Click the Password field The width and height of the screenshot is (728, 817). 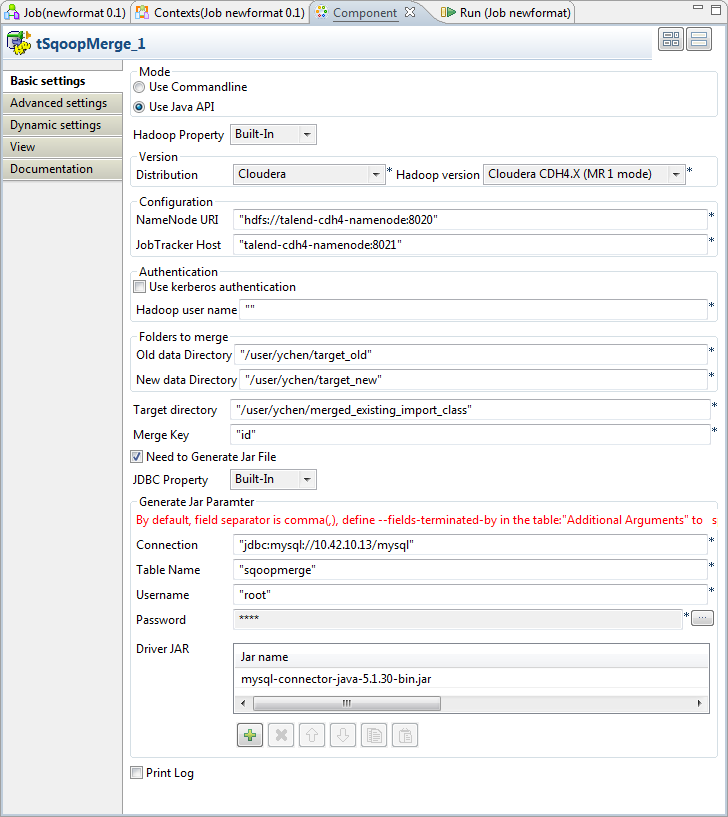pyautogui.click(x=458, y=619)
